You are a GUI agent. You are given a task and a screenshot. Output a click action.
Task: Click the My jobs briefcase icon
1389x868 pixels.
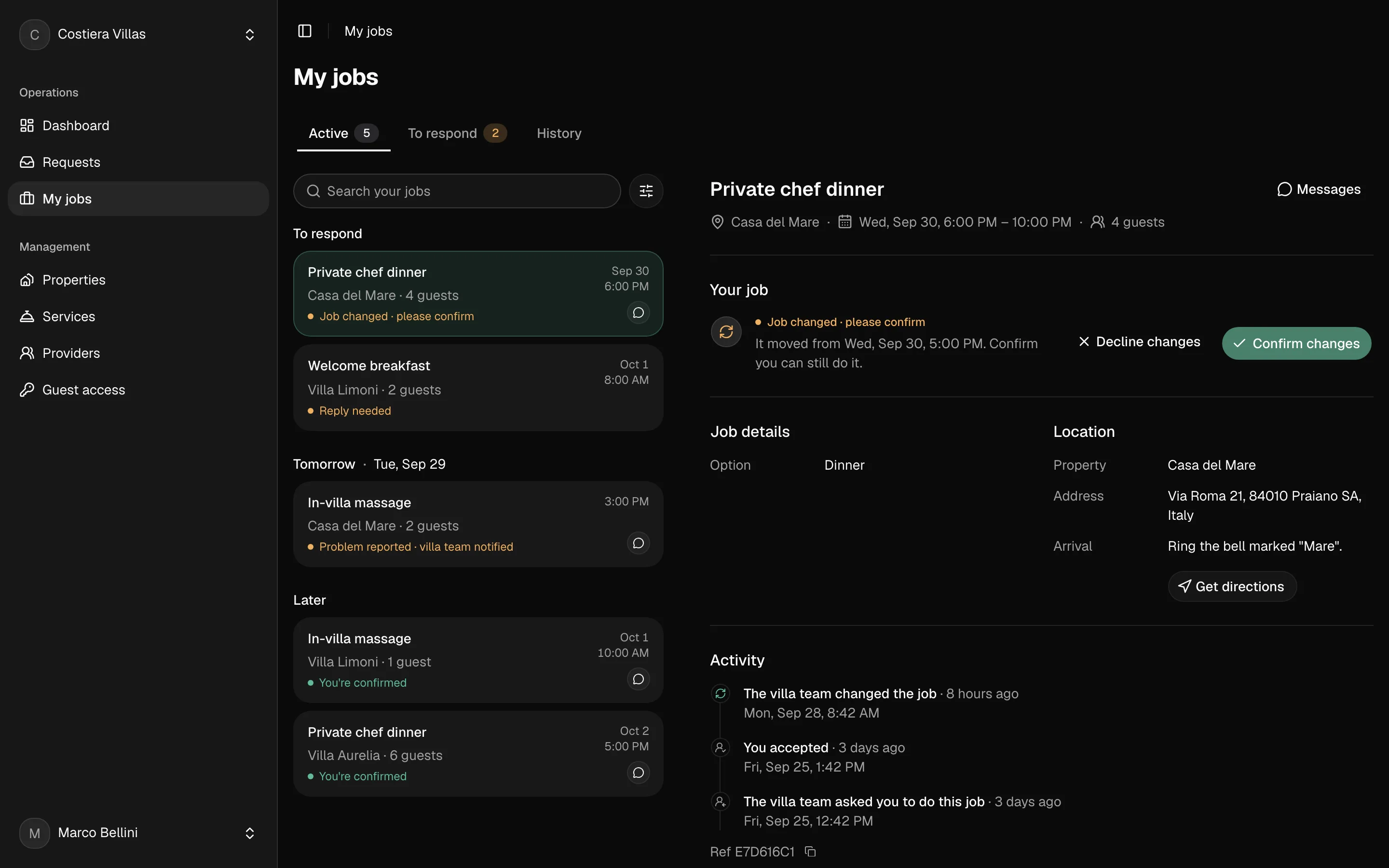pyautogui.click(x=27, y=199)
